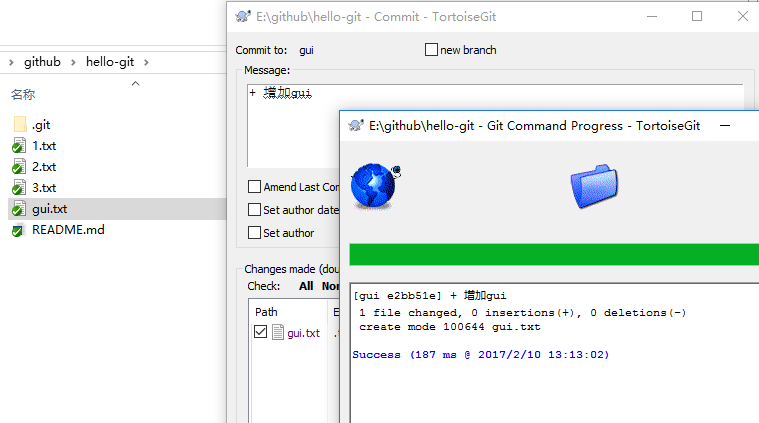Click the blue globe animation icon
759x423 pixels.
[x=376, y=186]
